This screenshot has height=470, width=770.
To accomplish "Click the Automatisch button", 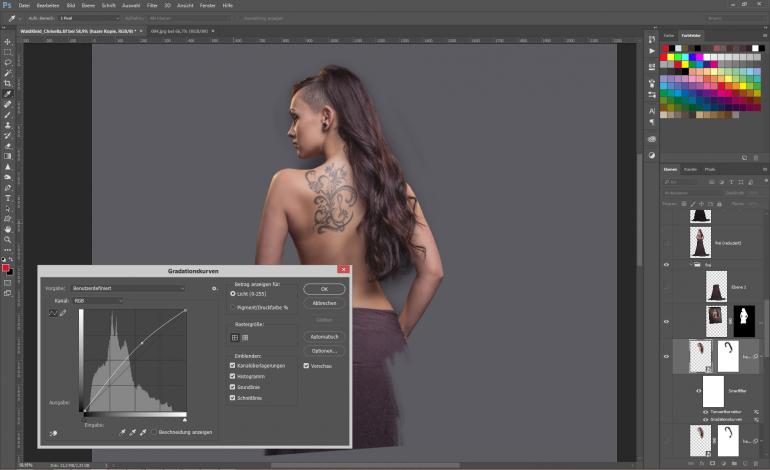I will (x=324, y=337).
